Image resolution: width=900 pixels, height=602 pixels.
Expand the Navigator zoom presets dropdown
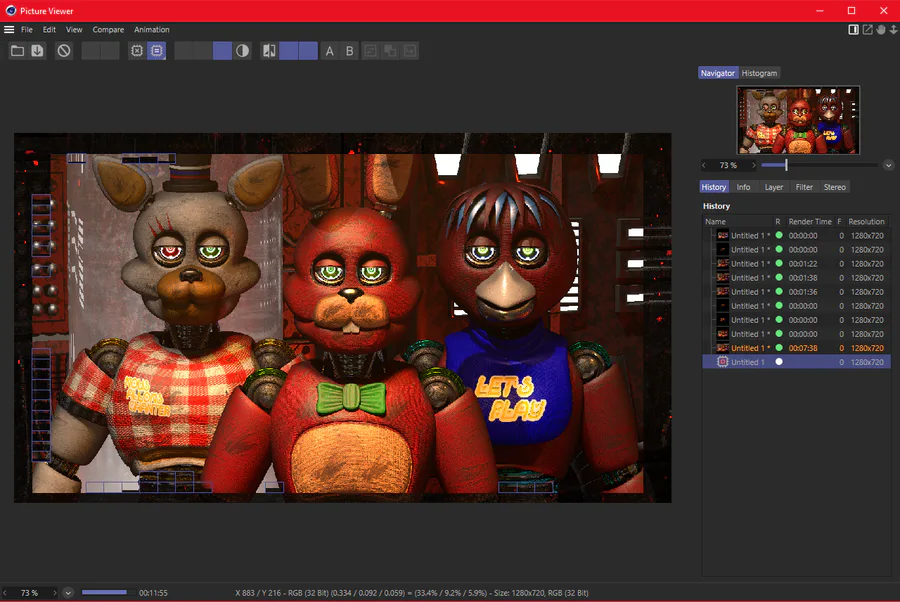pyautogui.click(x=889, y=165)
